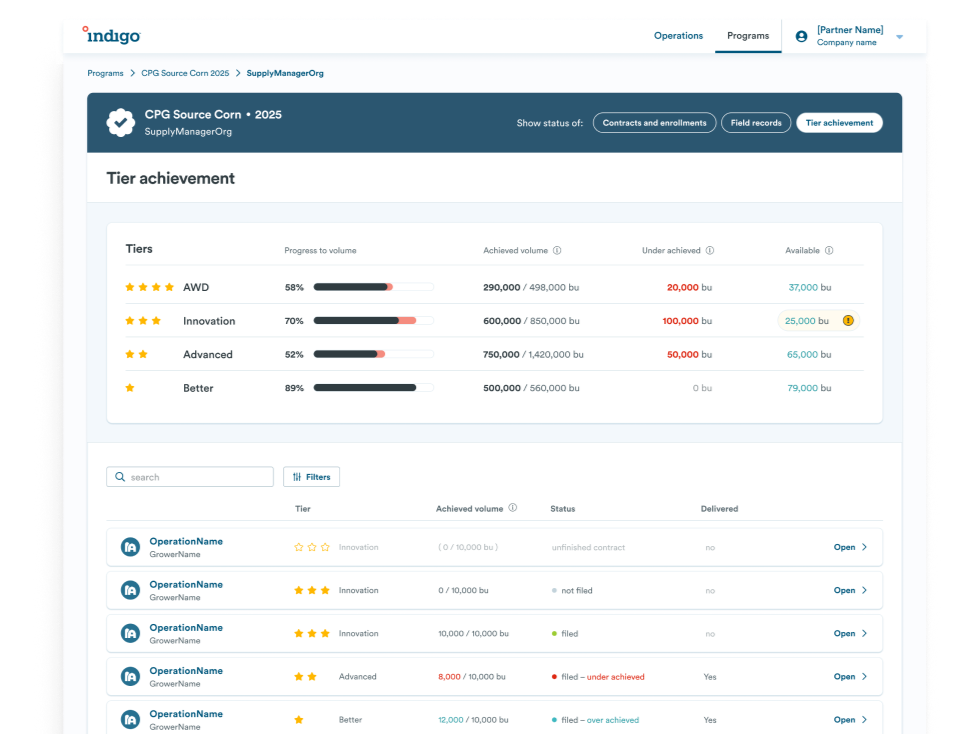Click info icon next to Available
The image size is (978, 734).
(x=829, y=250)
